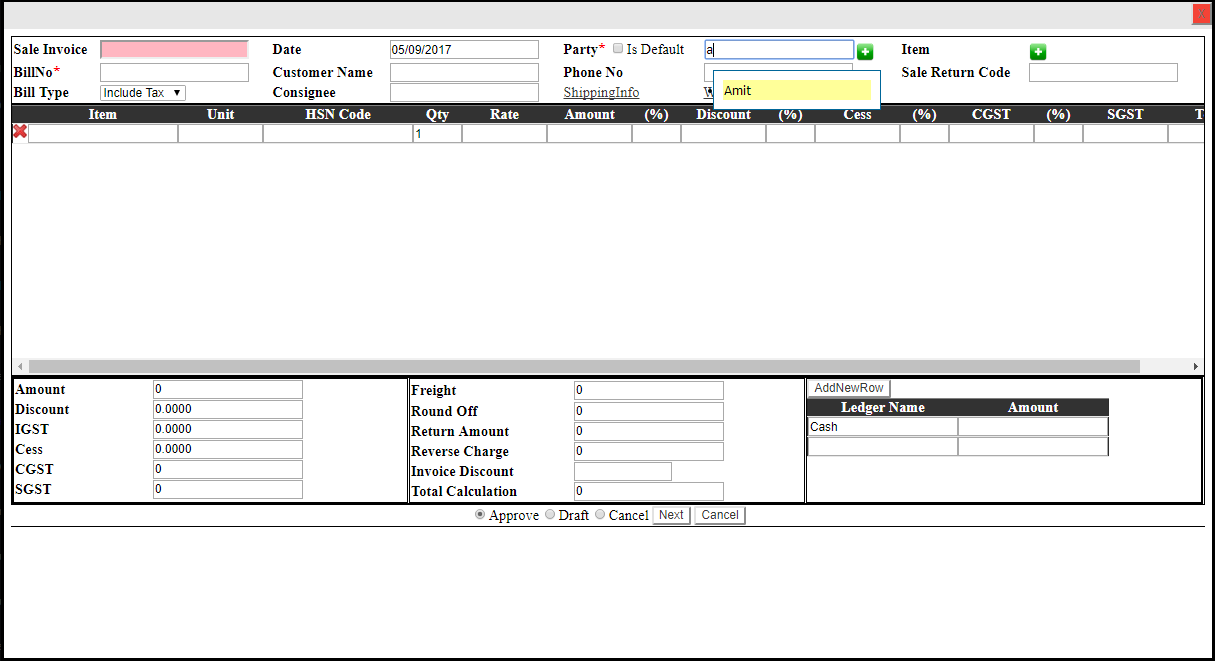
Task: Click AddNewRow in ledger panel
Action: 848,388
